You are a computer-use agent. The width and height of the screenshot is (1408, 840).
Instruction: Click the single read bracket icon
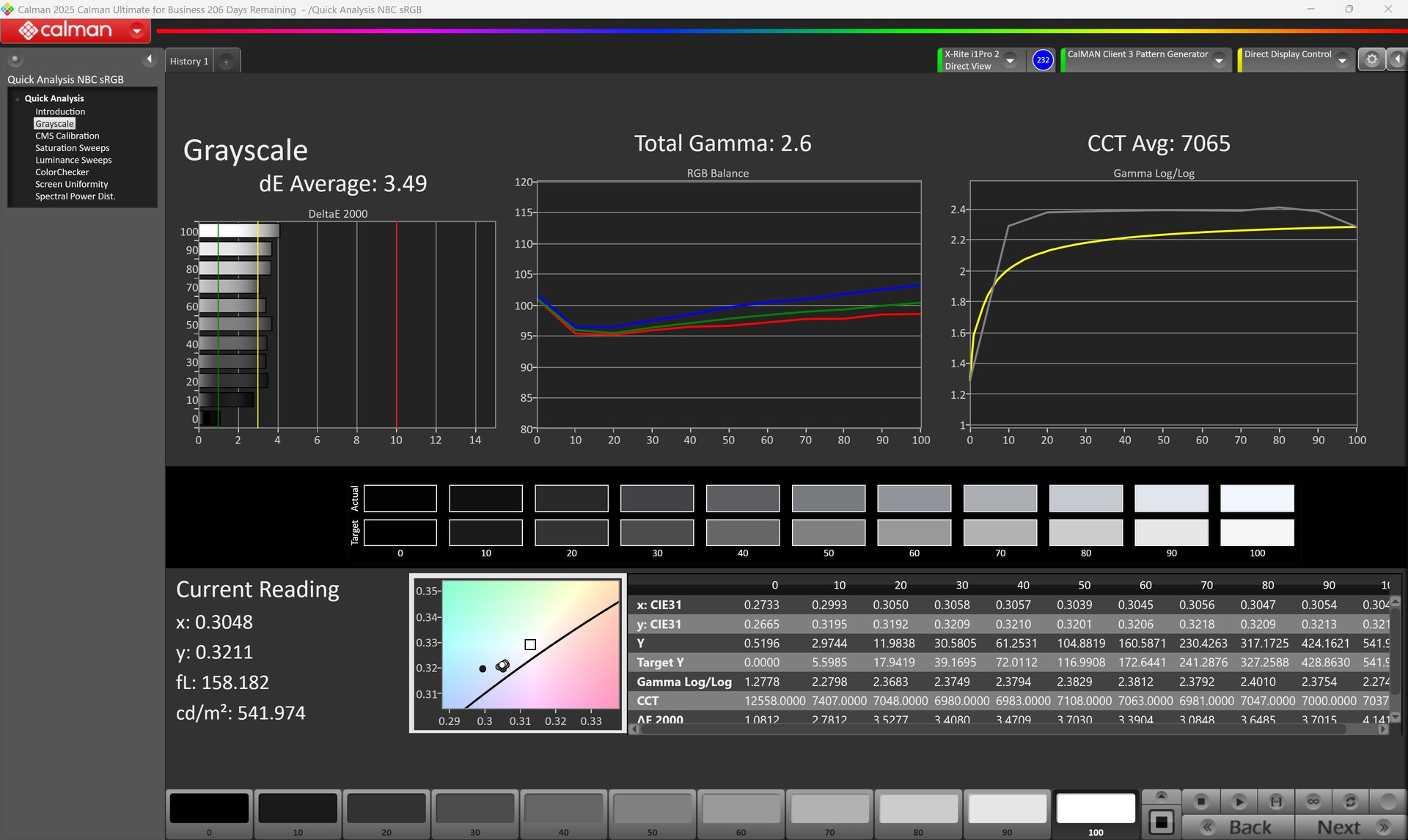click(1276, 801)
